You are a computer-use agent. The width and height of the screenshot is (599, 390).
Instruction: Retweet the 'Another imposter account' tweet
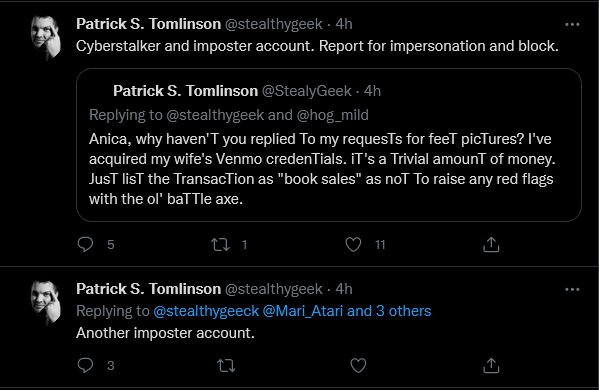pos(226,366)
